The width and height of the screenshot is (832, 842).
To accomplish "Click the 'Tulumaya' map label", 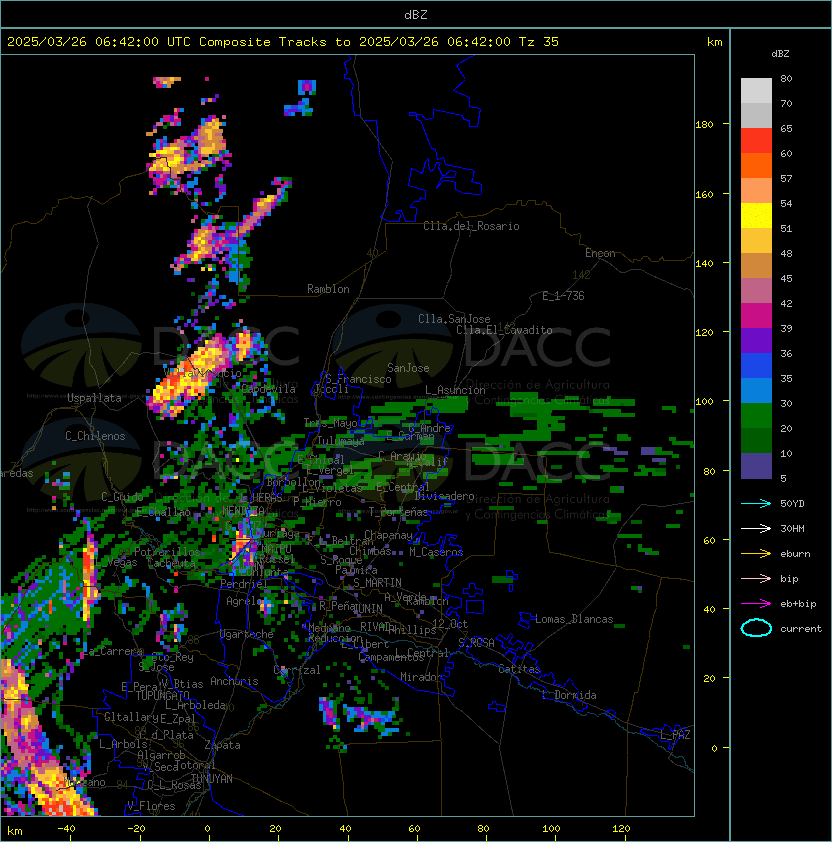I will 341,441.
